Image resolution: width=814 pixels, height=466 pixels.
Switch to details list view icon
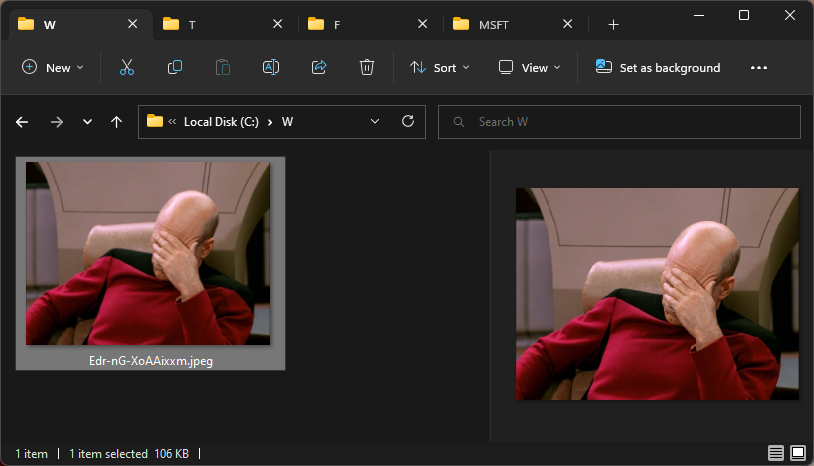click(x=776, y=453)
